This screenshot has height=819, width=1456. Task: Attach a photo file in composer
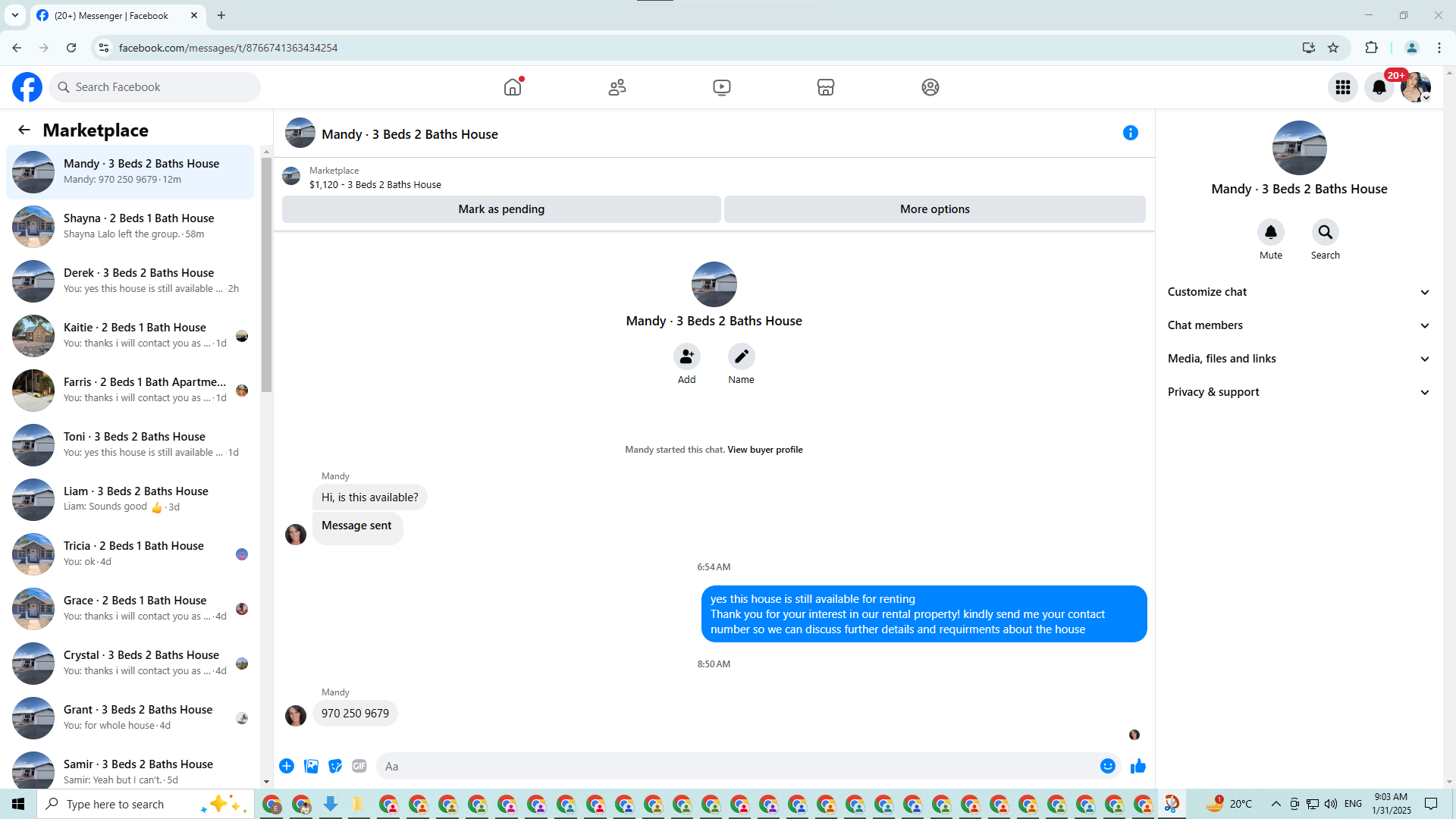click(x=311, y=766)
